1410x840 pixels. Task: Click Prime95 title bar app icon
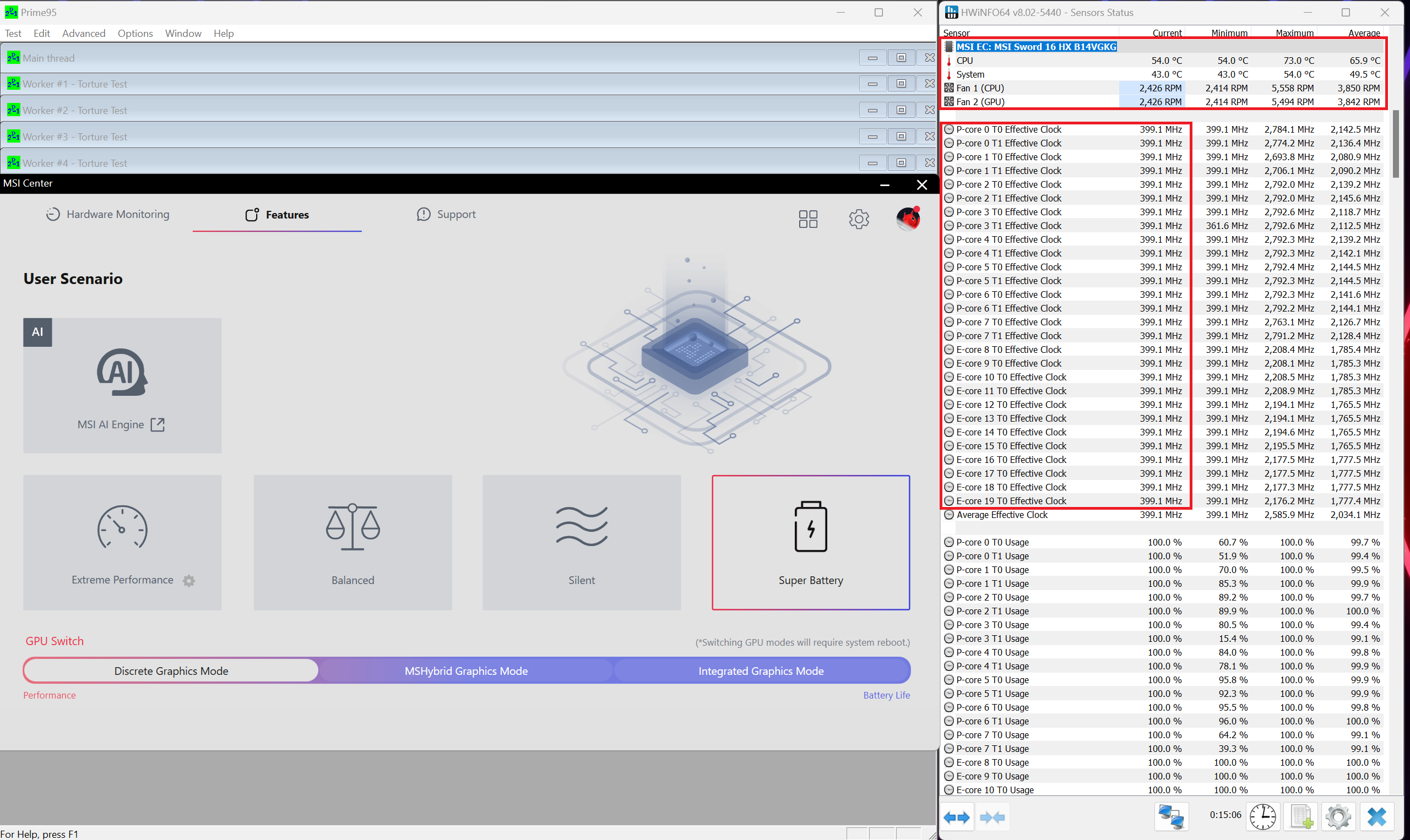[11, 12]
